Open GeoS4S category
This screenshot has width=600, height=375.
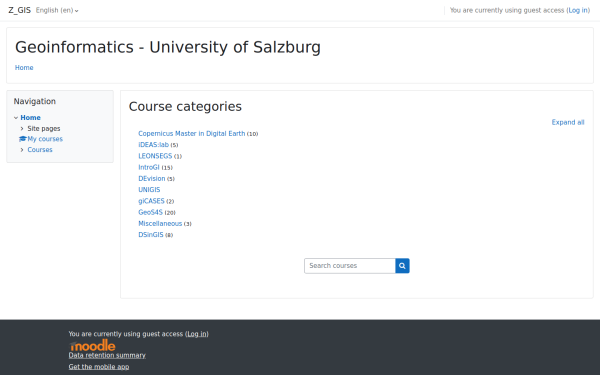150,212
